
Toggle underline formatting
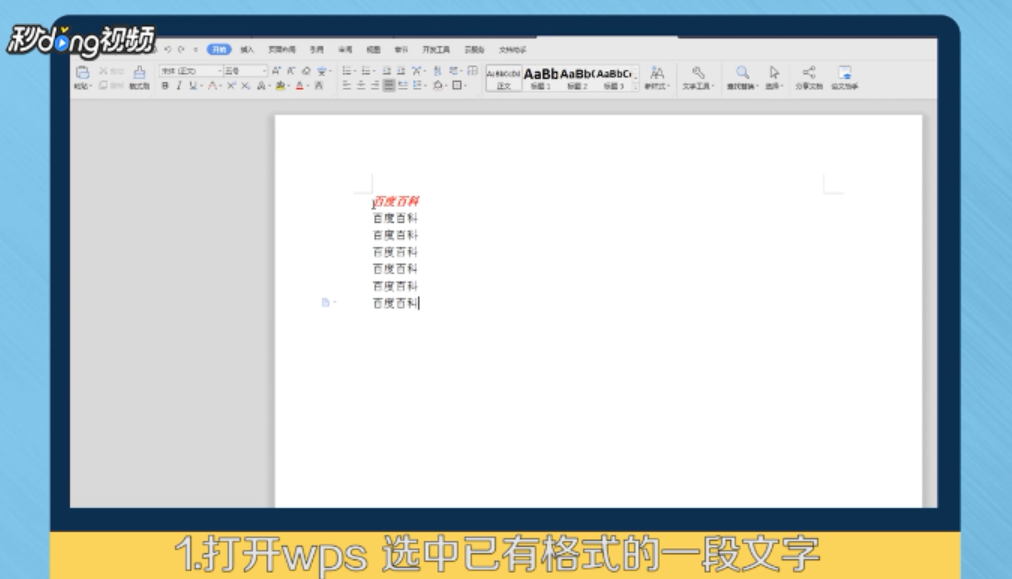click(x=193, y=86)
